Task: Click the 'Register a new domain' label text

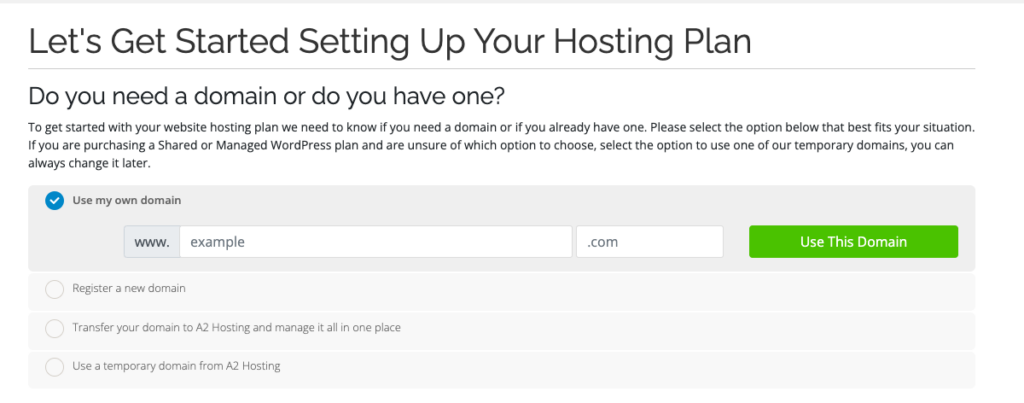Action: (129, 288)
